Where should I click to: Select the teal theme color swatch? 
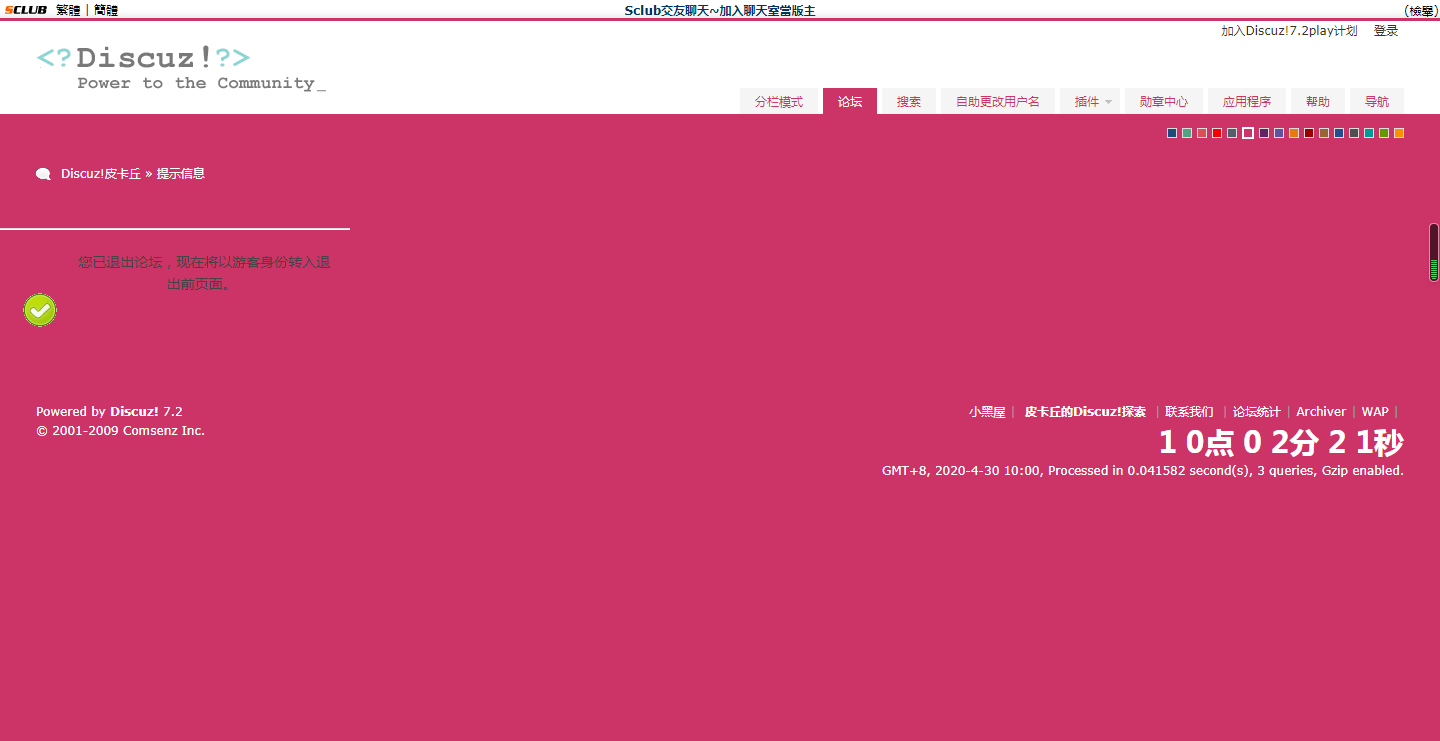tap(1369, 133)
